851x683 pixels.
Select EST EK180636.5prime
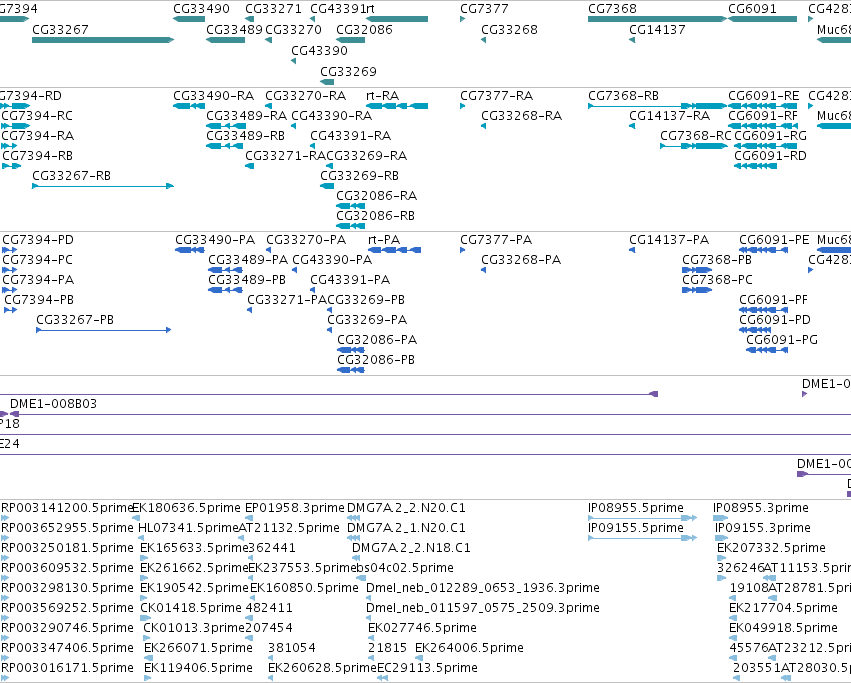[186, 508]
